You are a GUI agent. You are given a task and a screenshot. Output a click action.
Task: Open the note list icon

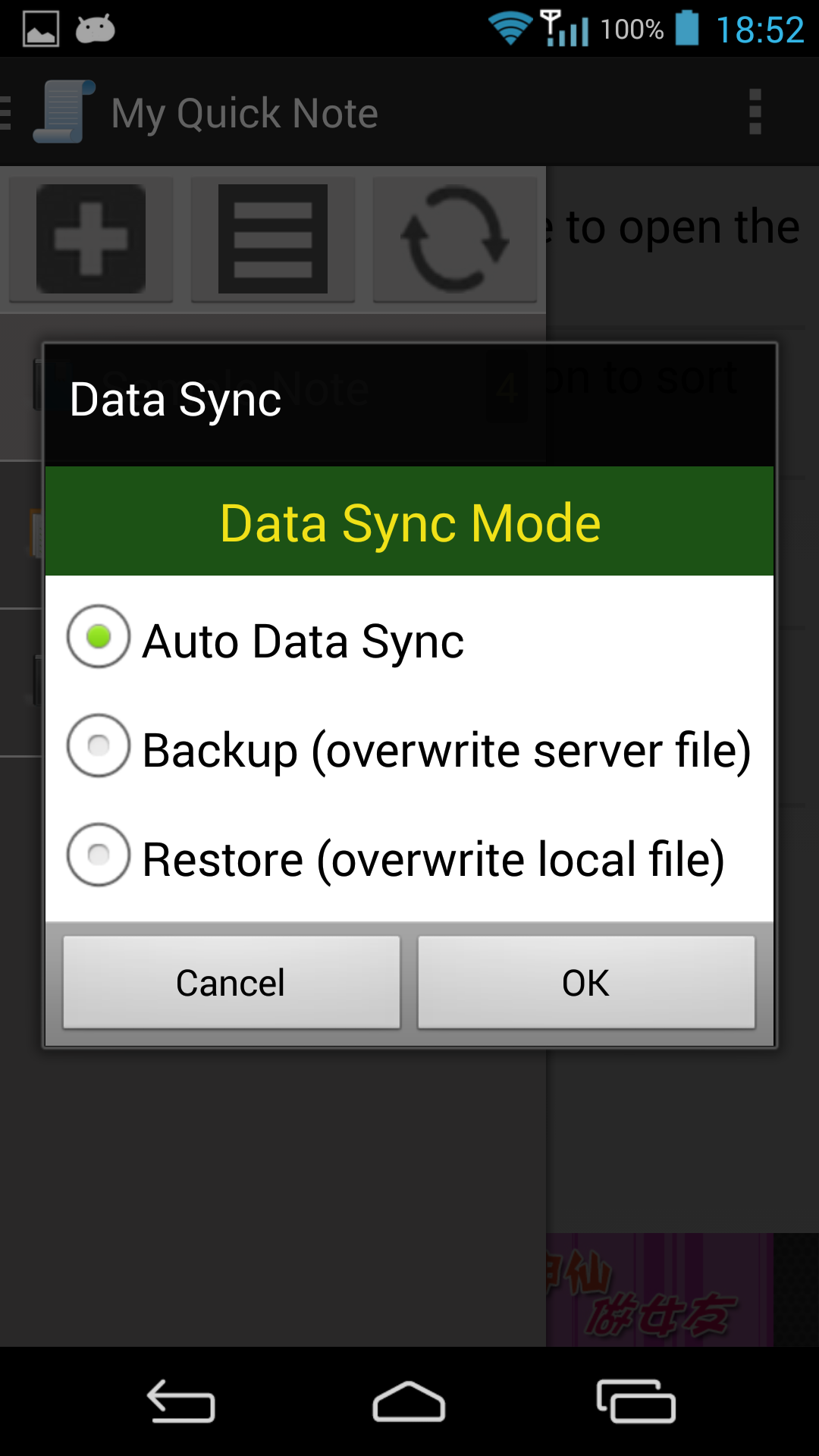tap(271, 239)
